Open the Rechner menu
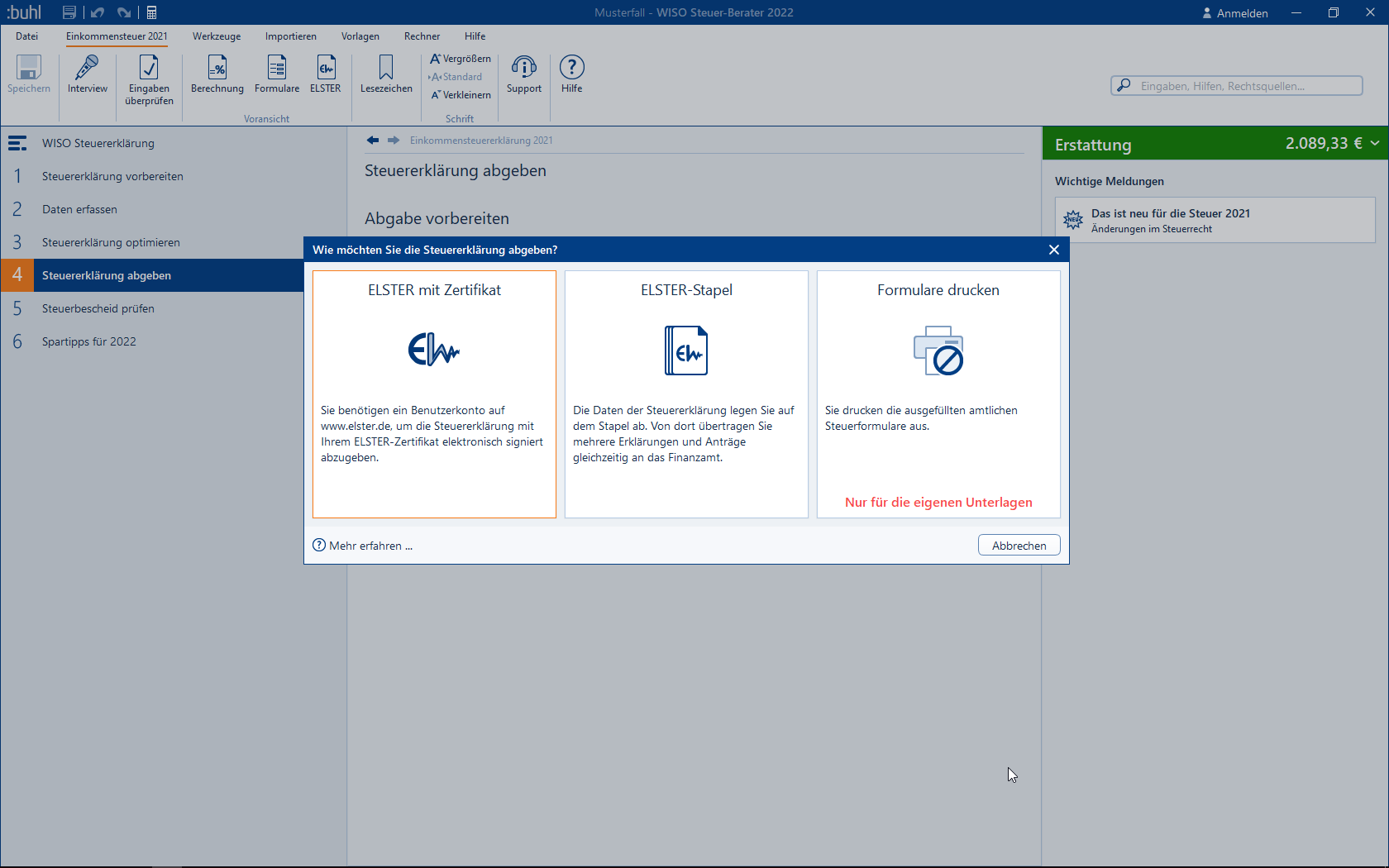Viewport: 1389px width, 868px height. [422, 36]
